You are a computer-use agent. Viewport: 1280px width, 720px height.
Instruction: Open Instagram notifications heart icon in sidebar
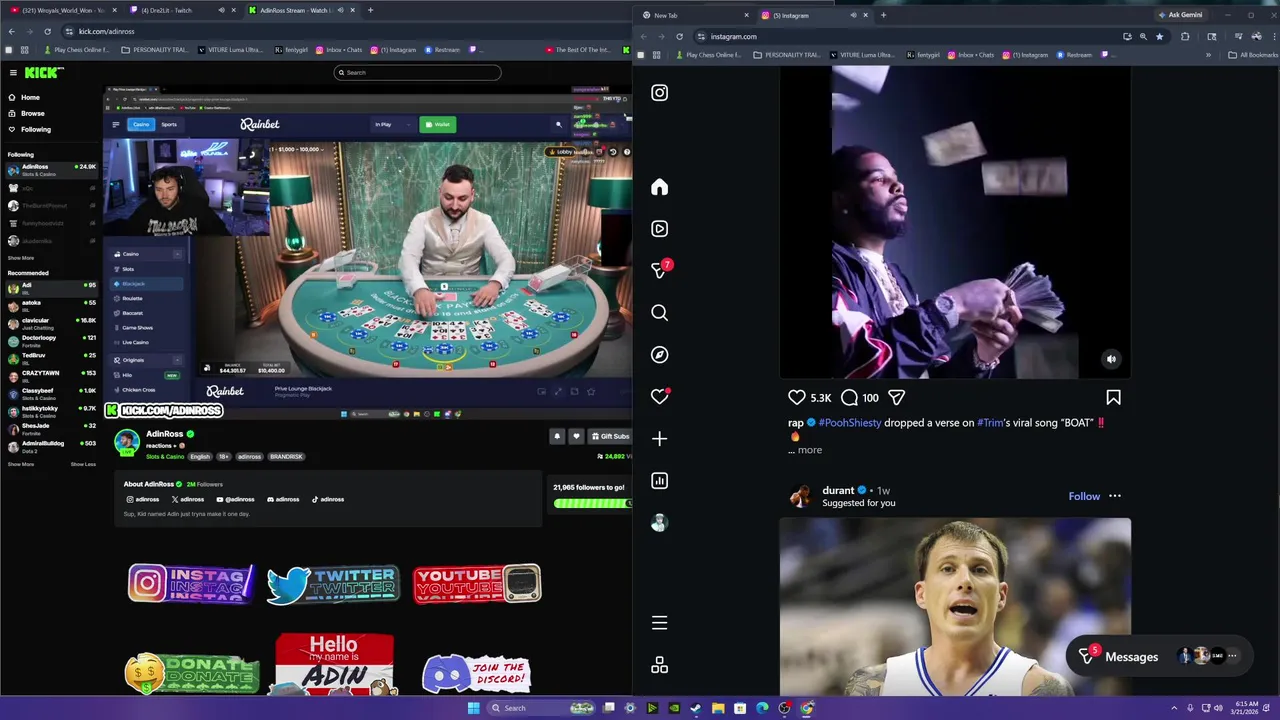pos(659,397)
